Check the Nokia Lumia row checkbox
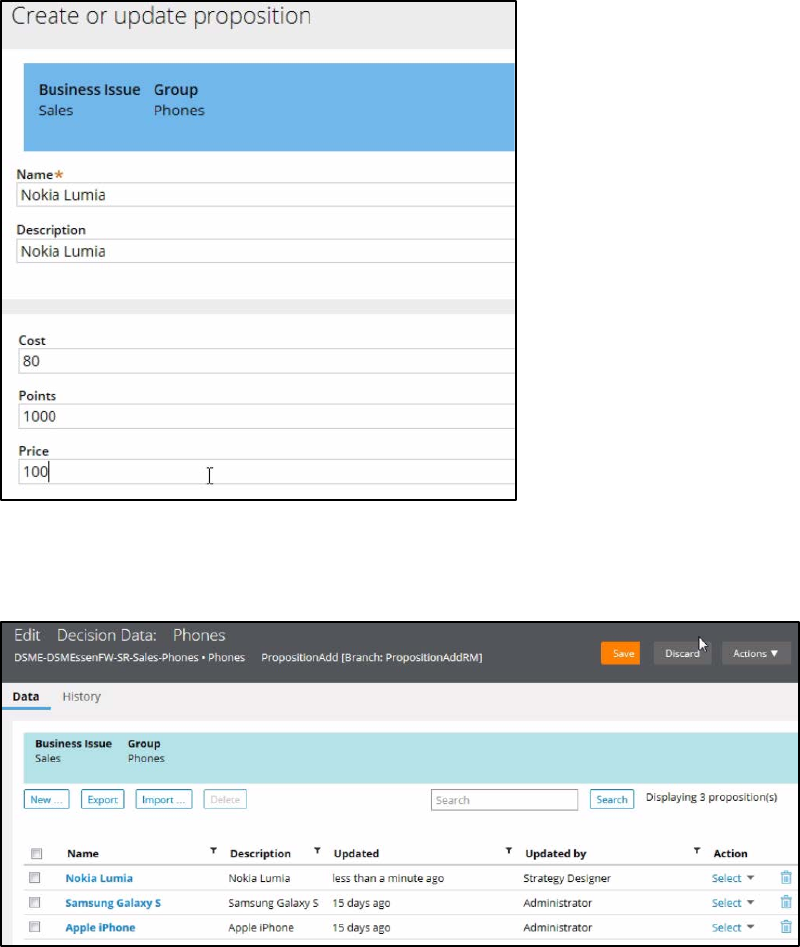Viewport: 800px width, 947px height. pos(34,878)
